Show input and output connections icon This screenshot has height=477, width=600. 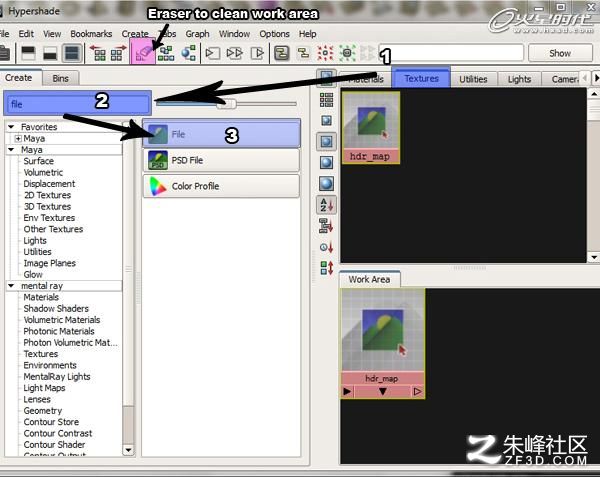(235, 53)
